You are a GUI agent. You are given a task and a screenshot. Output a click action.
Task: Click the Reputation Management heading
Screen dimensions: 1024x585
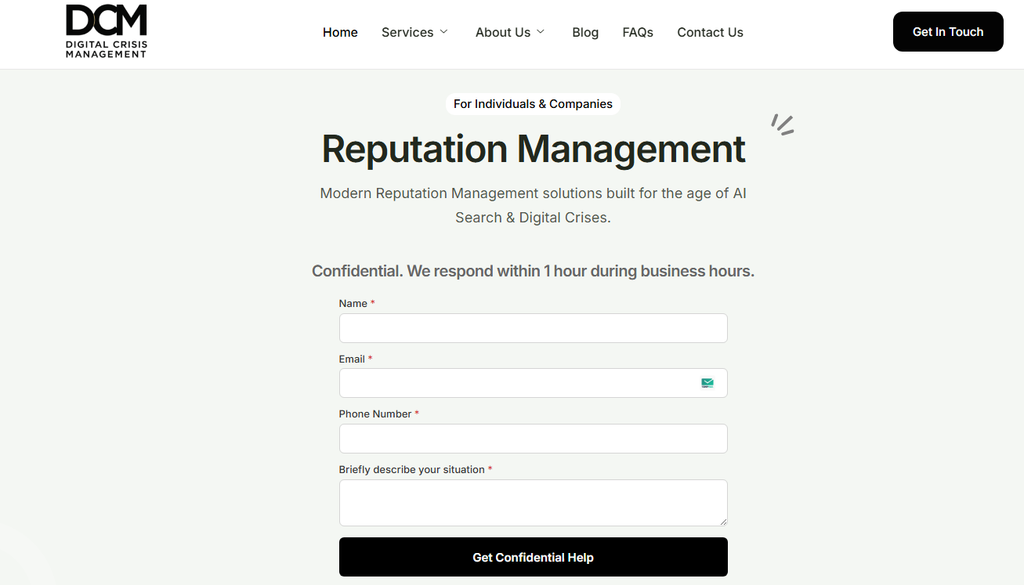coord(533,149)
